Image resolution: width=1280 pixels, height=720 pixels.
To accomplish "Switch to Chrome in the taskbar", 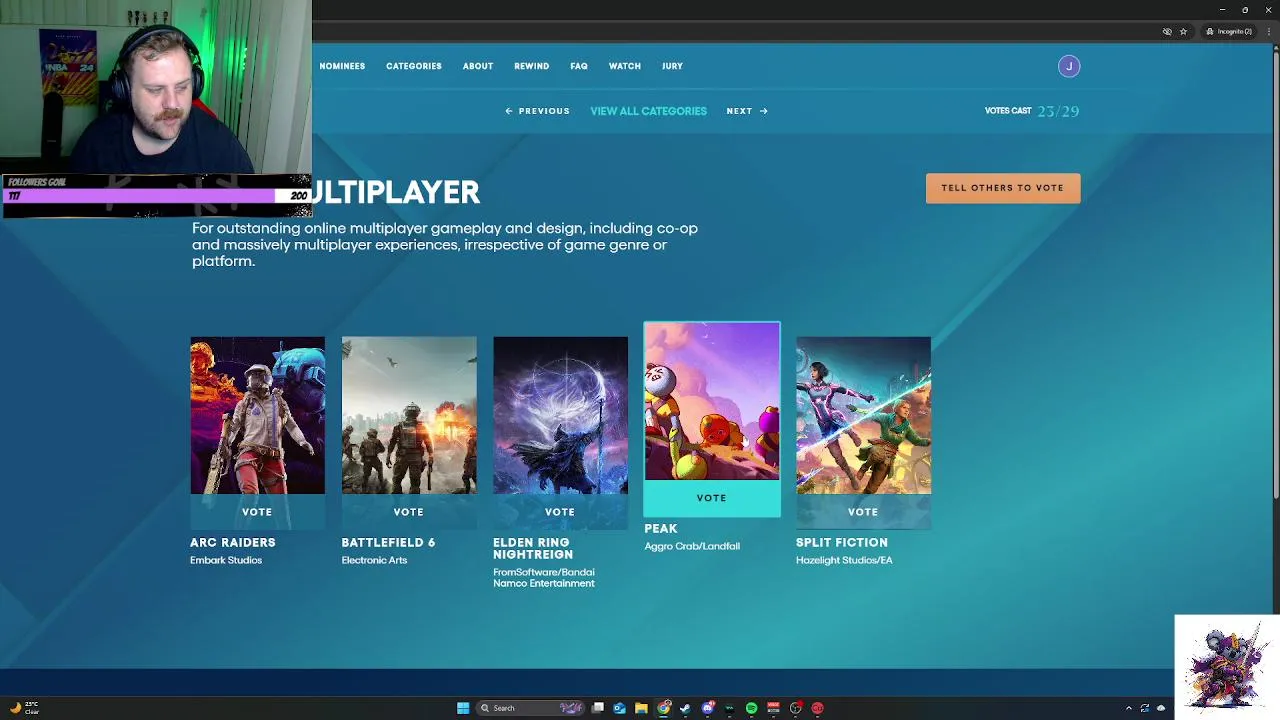I will click(x=663, y=708).
